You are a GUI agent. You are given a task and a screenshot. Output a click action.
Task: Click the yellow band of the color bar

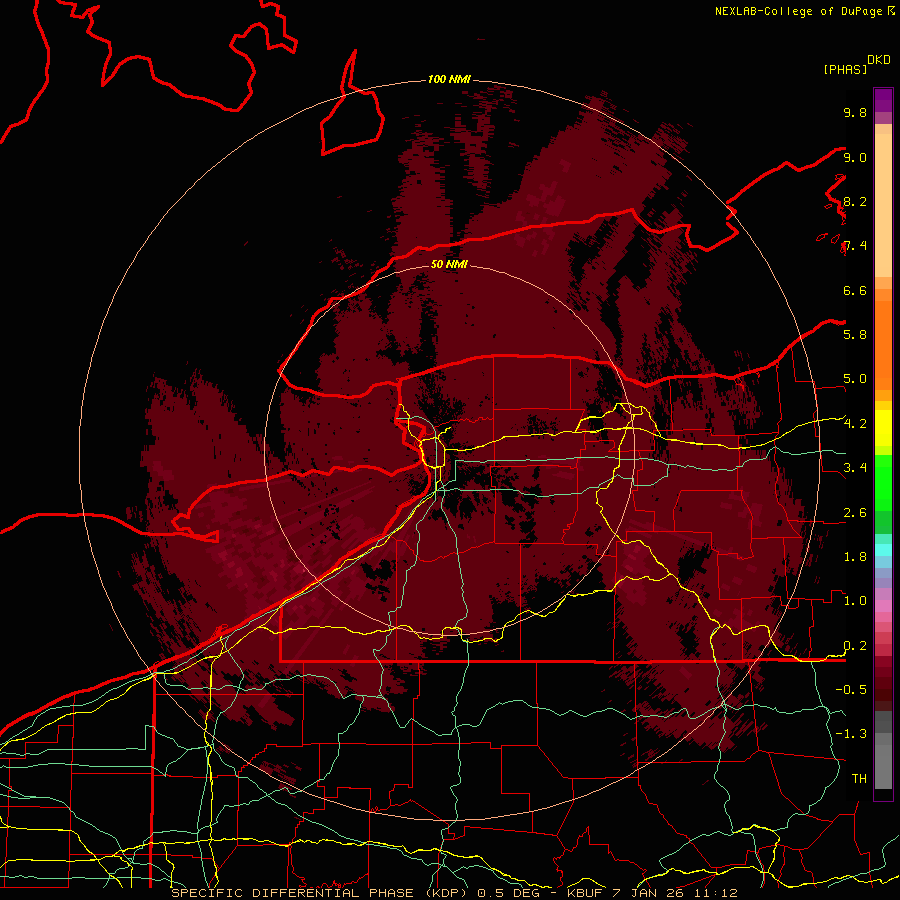(x=883, y=428)
